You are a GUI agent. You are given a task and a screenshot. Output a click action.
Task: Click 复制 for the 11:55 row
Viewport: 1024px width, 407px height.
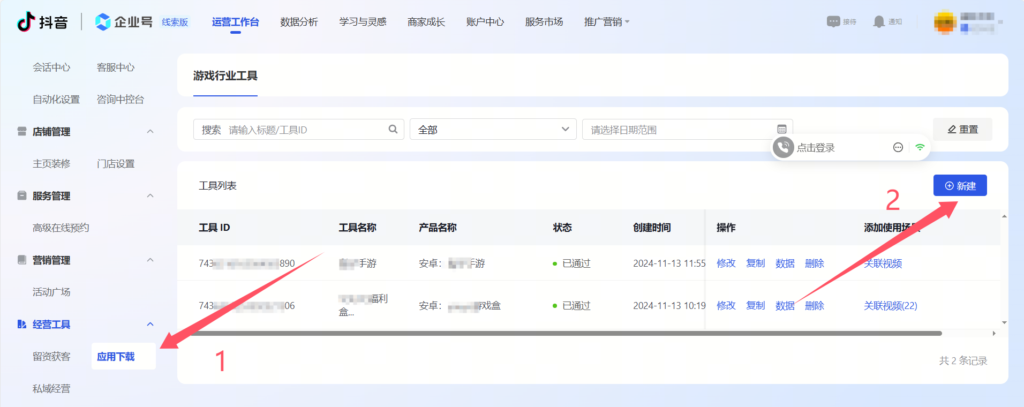[756, 263]
